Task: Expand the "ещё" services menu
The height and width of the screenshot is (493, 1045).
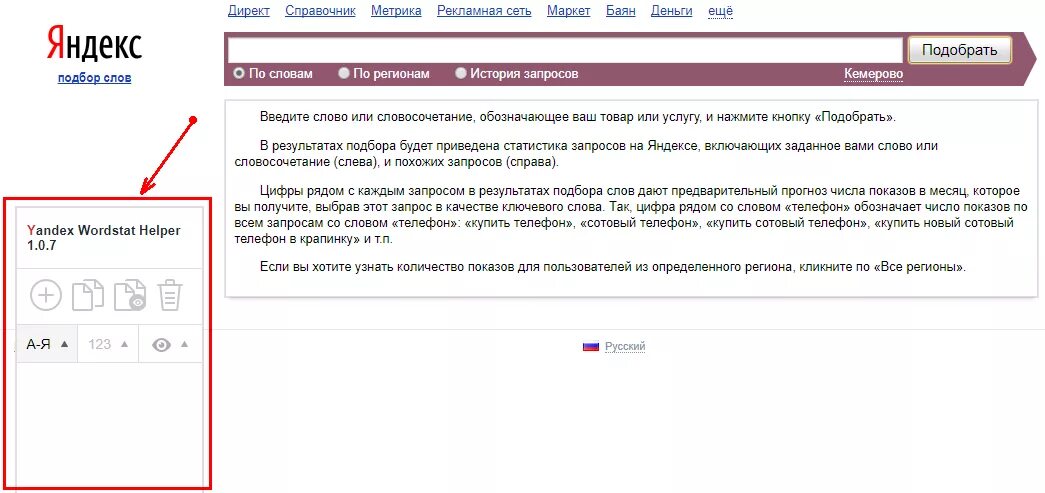Action: (720, 11)
